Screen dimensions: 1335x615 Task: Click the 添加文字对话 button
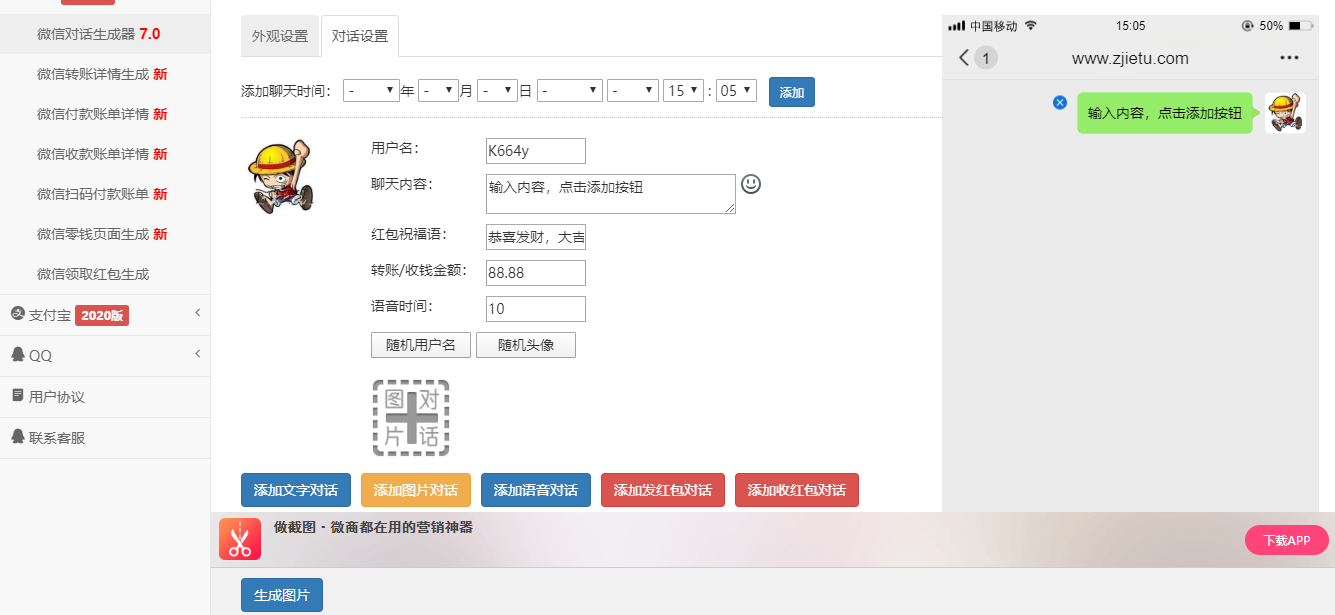296,490
